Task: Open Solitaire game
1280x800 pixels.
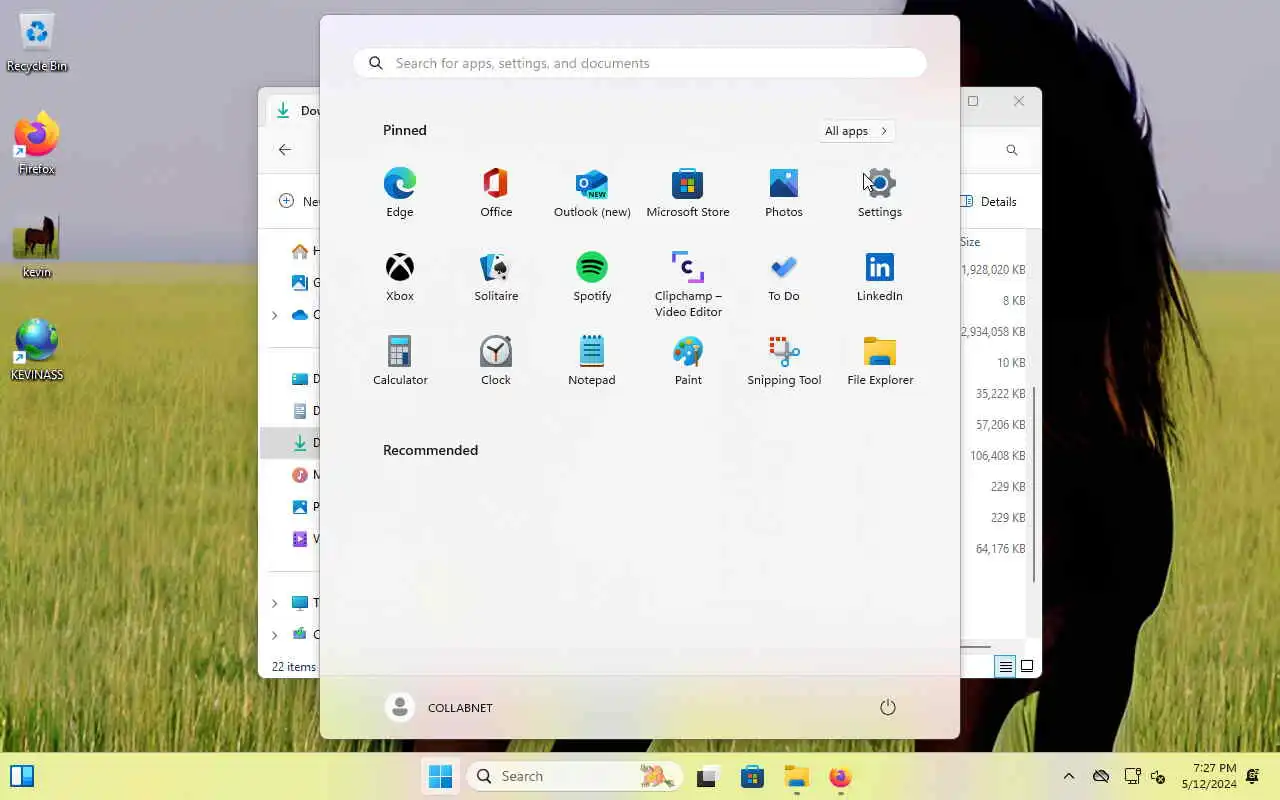Action: click(496, 276)
